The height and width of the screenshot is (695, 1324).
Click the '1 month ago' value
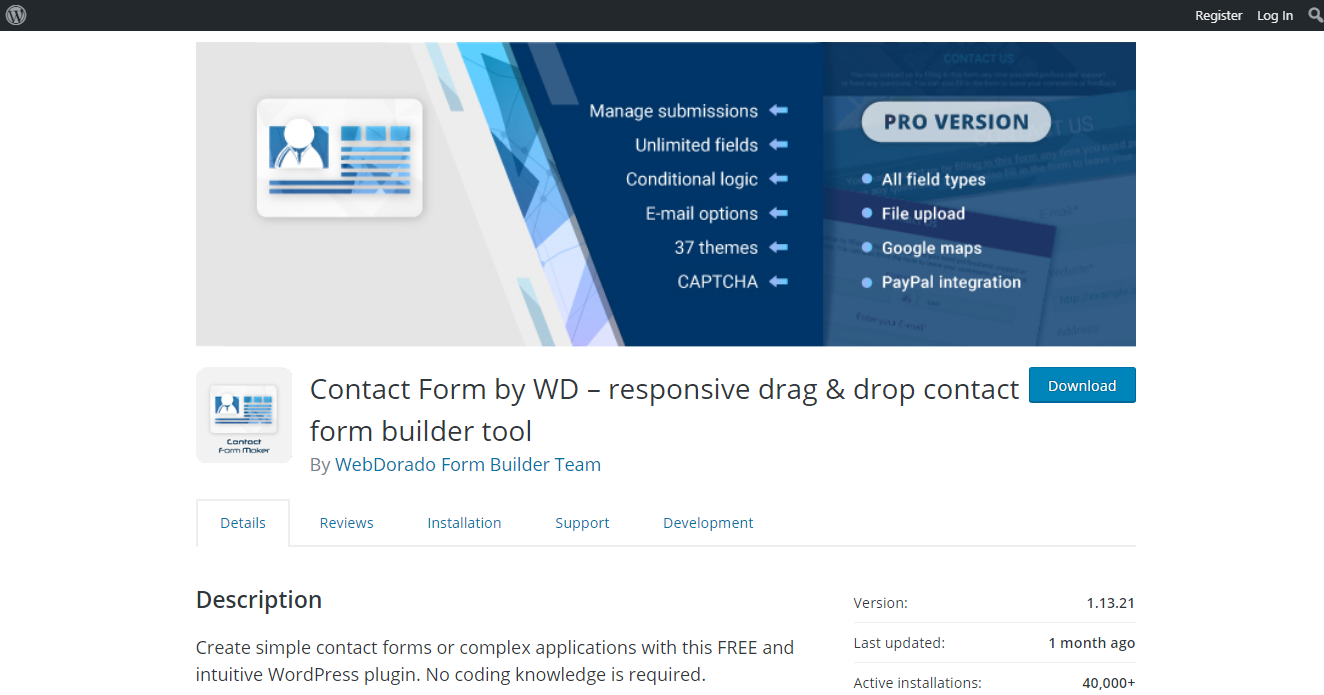click(1092, 643)
